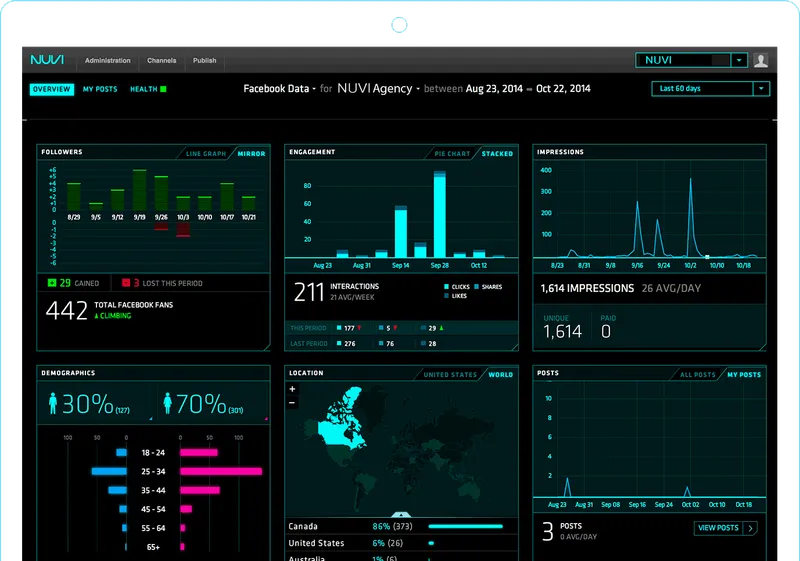Open the Administration menu
This screenshot has height=561, width=800.
tap(108, 60)
